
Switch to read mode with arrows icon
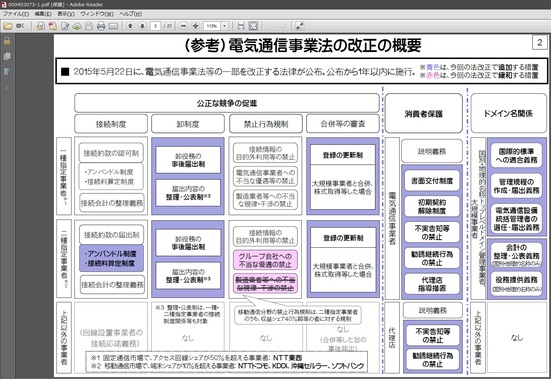click(299, 26)
